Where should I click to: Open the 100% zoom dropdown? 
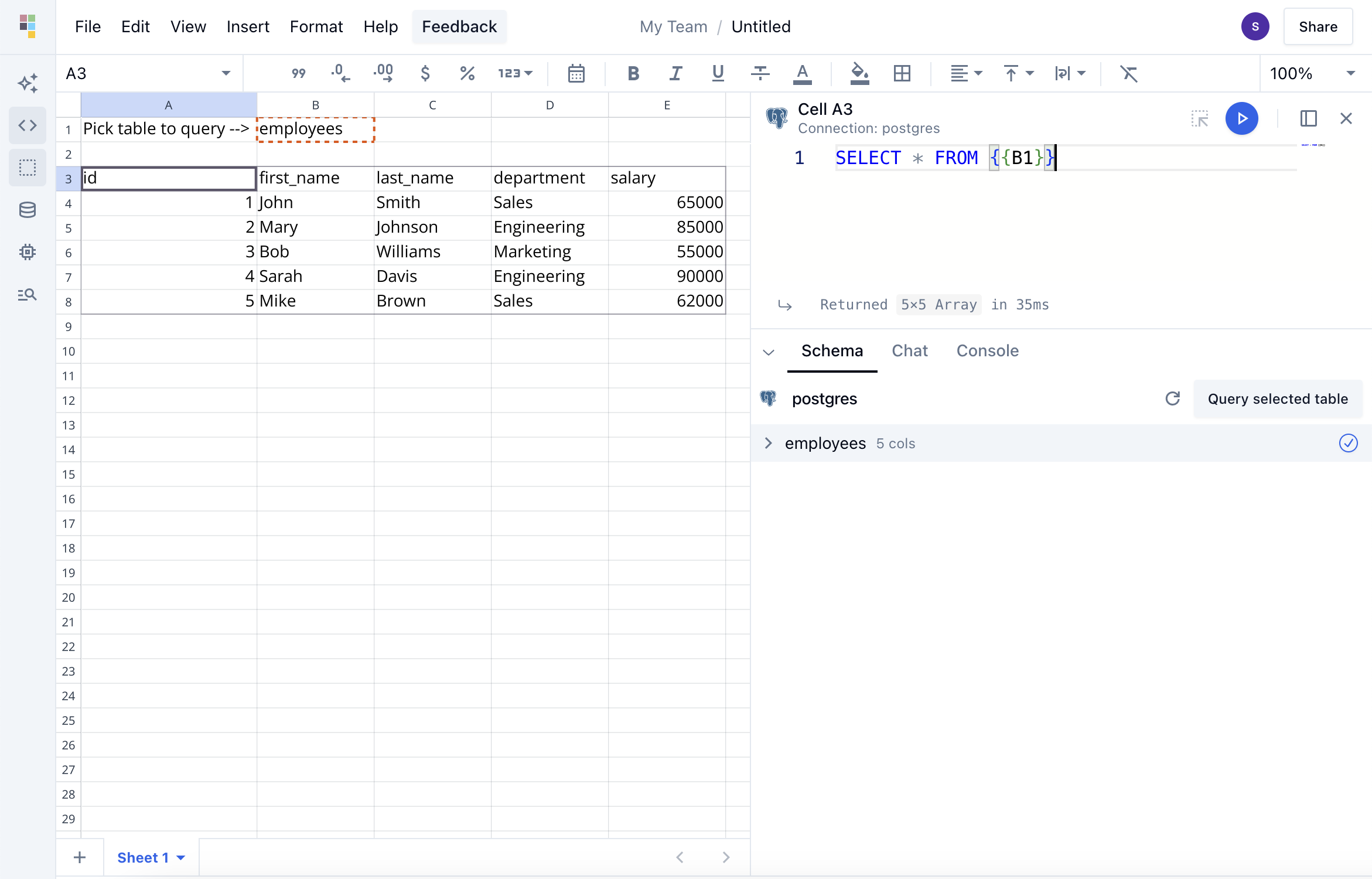[x=1312, y=74]
